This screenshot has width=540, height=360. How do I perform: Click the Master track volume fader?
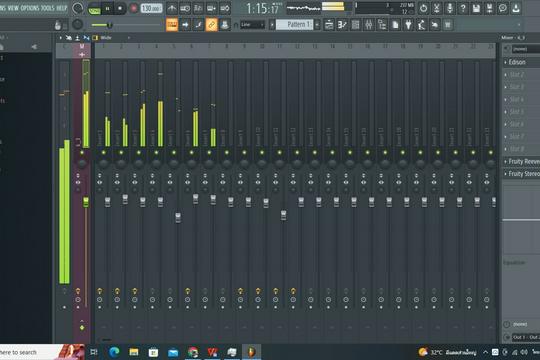(86, 202)
